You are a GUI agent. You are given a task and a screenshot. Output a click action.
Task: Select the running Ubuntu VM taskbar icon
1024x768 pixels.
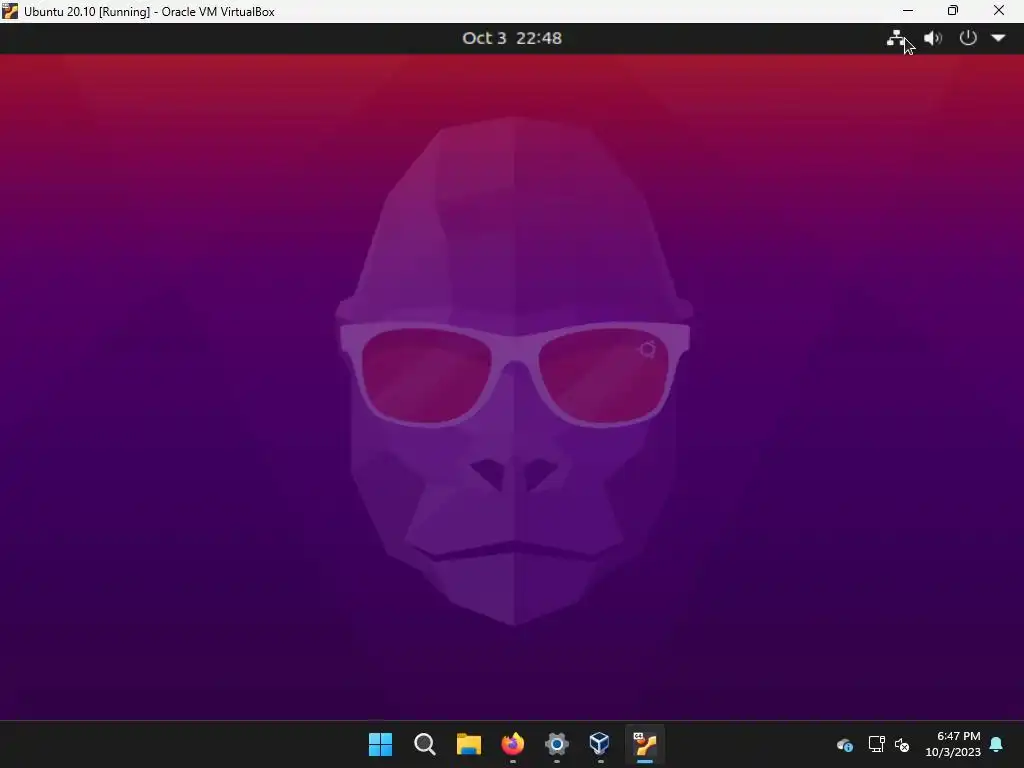click(x=645, y=744)
